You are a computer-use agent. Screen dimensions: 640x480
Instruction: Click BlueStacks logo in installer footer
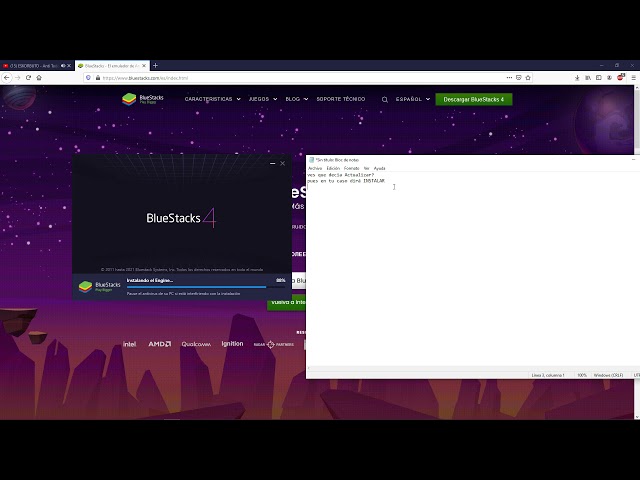tap(100, 287)
